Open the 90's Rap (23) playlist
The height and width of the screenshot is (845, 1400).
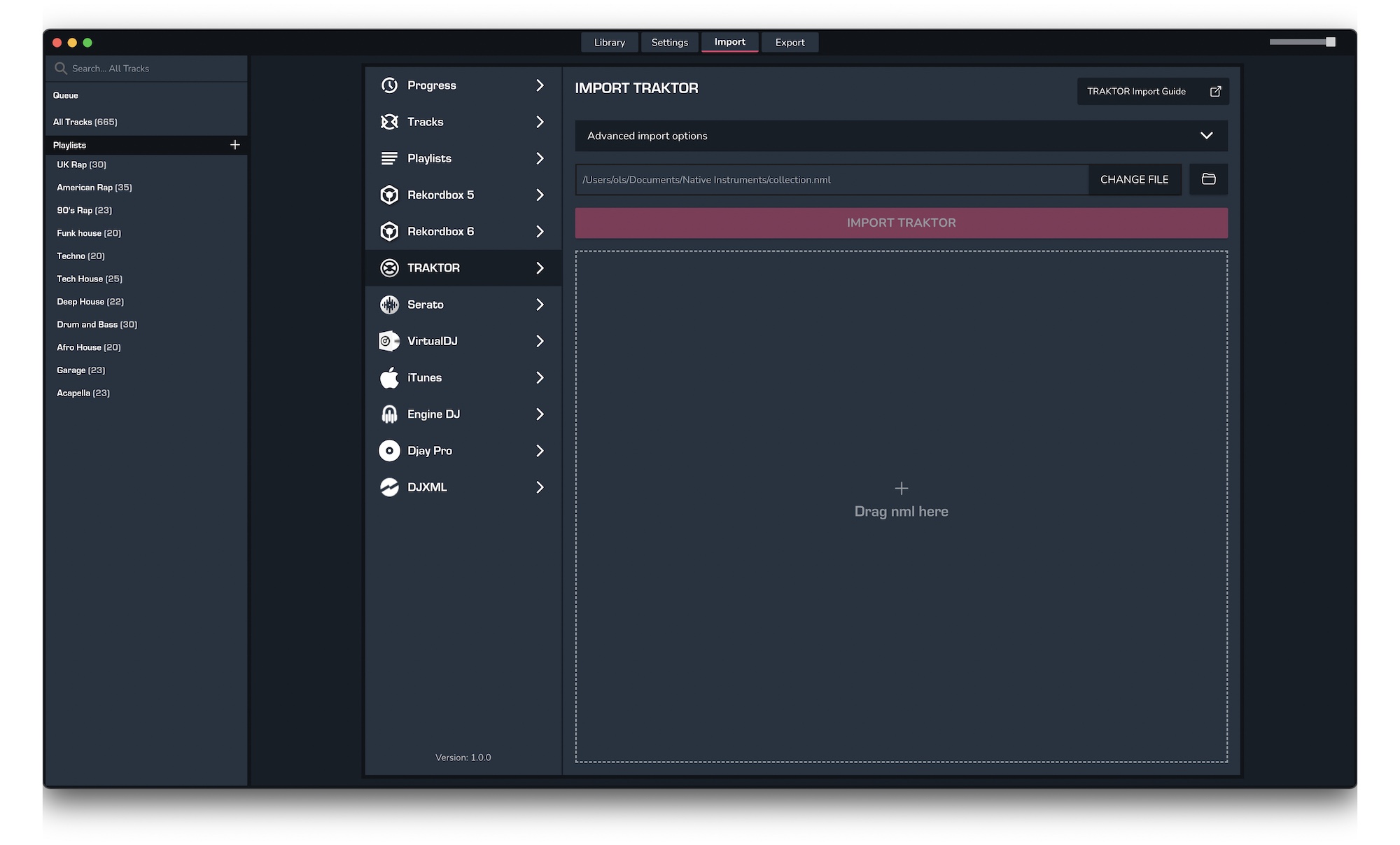[x=85, y=210]
